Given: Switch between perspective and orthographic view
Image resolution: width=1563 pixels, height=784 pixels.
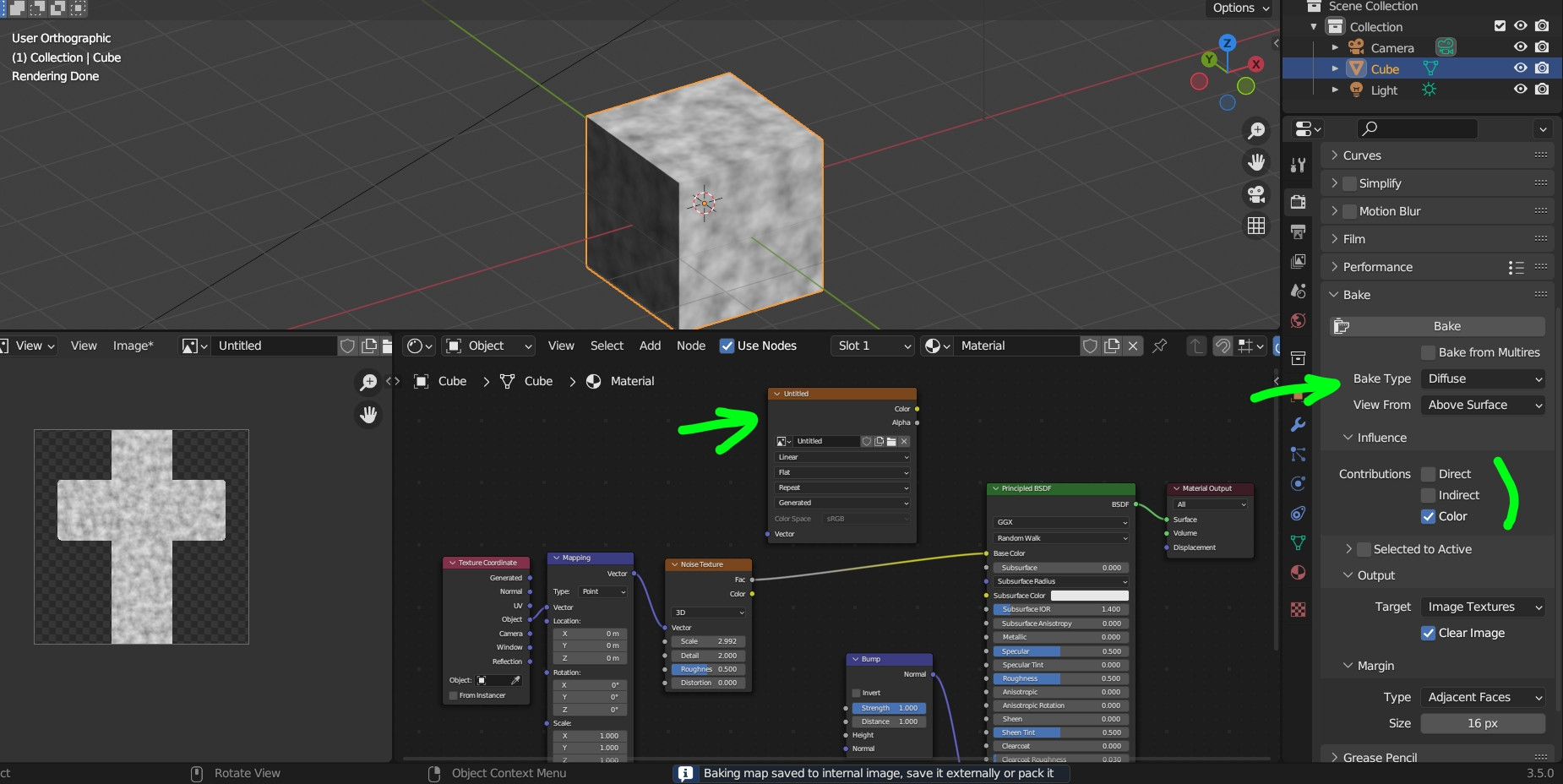Looking at the screenshot, I should 1256,226.
